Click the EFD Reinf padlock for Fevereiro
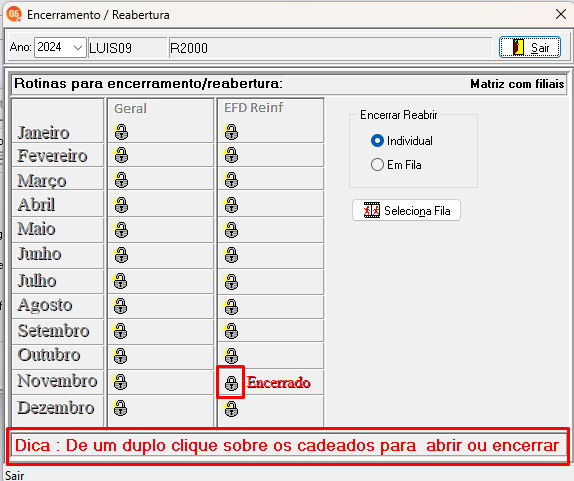574x481 pixels. 231,156
